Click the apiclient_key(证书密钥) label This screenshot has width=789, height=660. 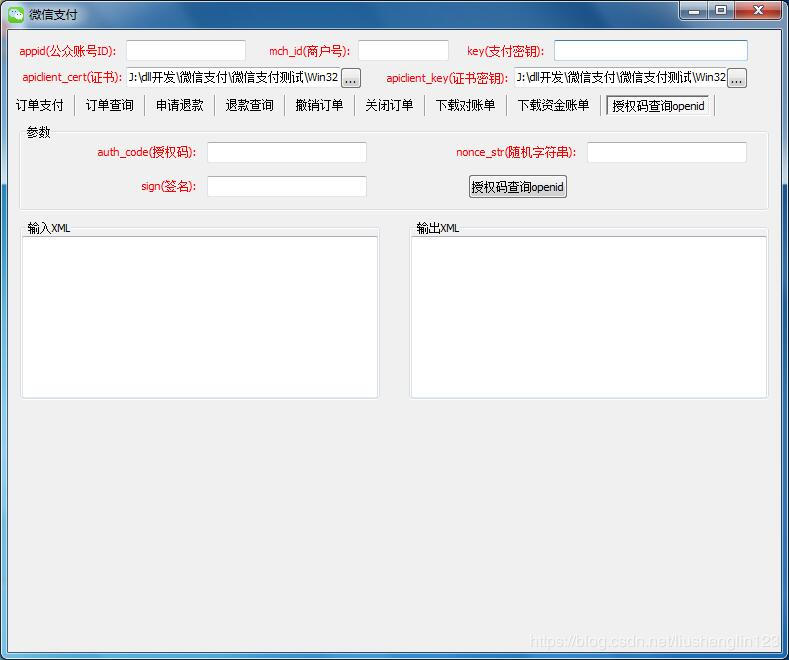click(447, 78)
